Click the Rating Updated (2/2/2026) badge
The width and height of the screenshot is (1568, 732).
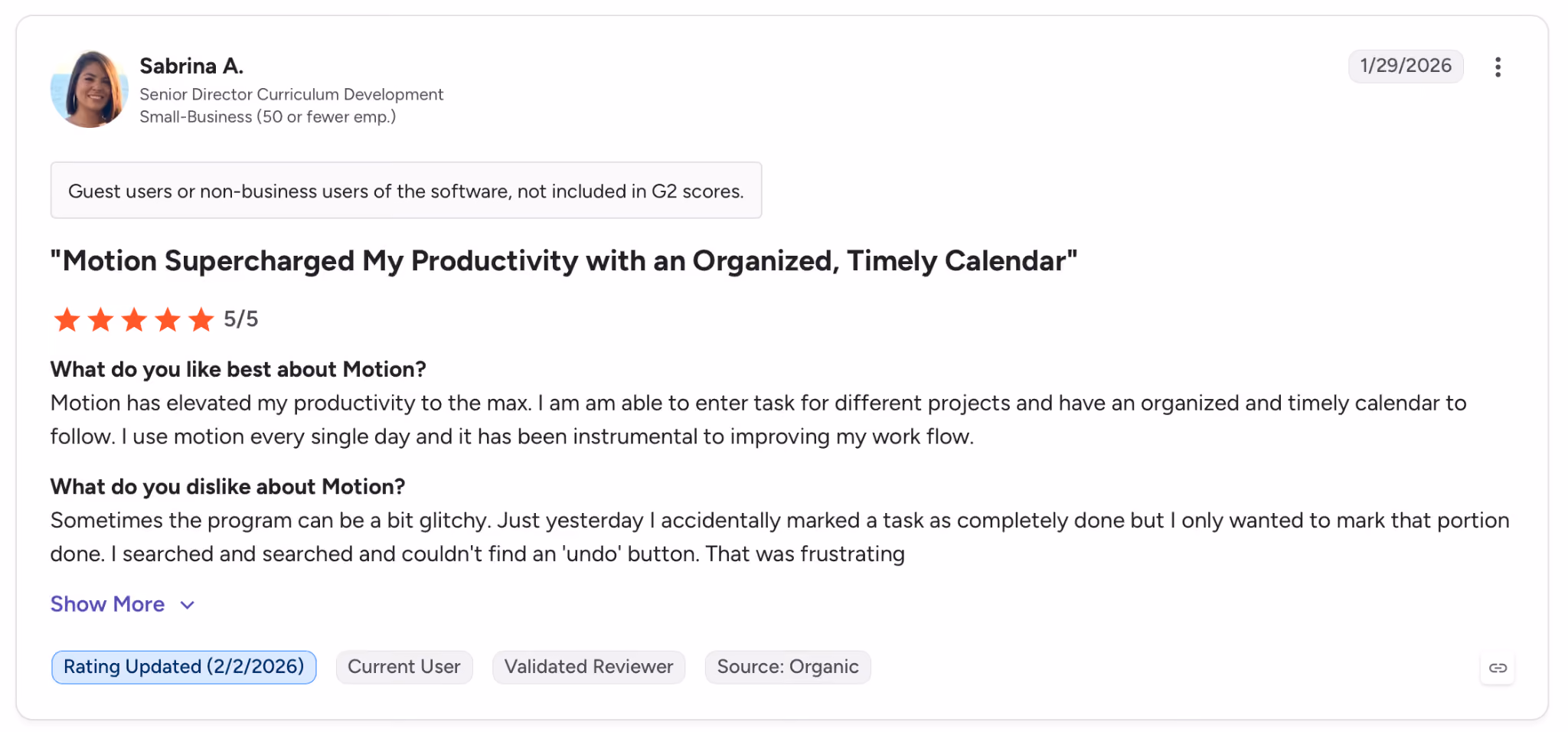[184, 667]
